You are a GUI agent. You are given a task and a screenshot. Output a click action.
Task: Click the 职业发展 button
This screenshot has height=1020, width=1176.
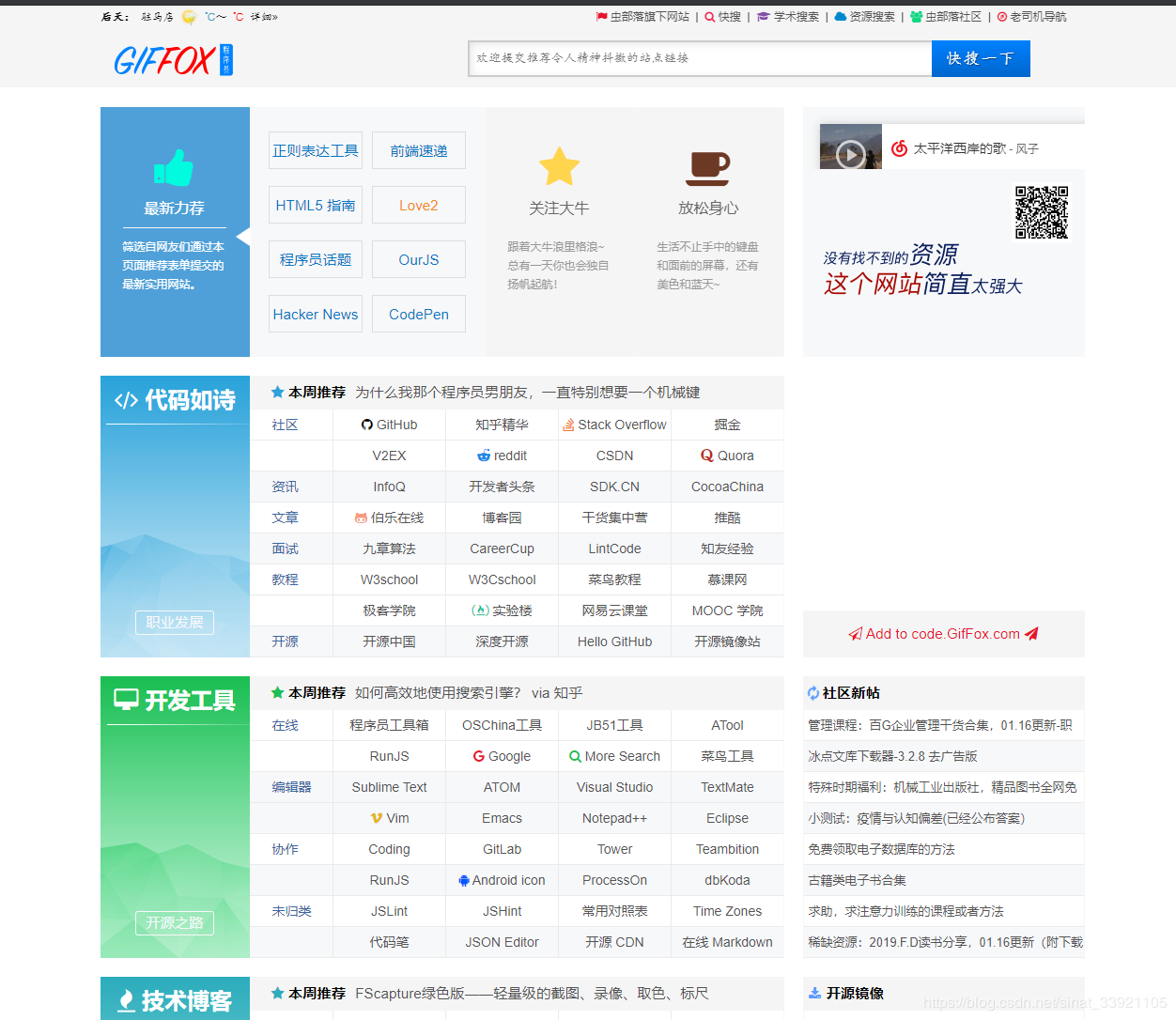coord(175,623)
